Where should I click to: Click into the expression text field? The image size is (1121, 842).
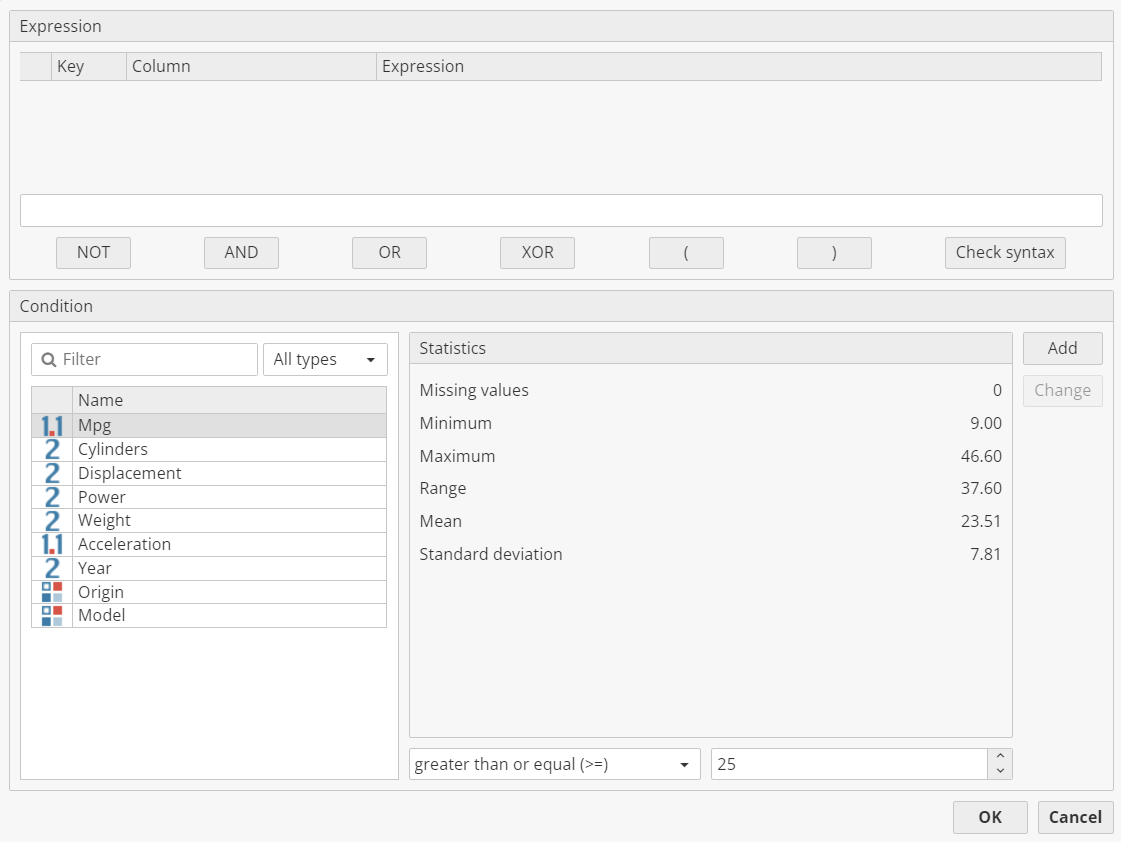[561, 211]
